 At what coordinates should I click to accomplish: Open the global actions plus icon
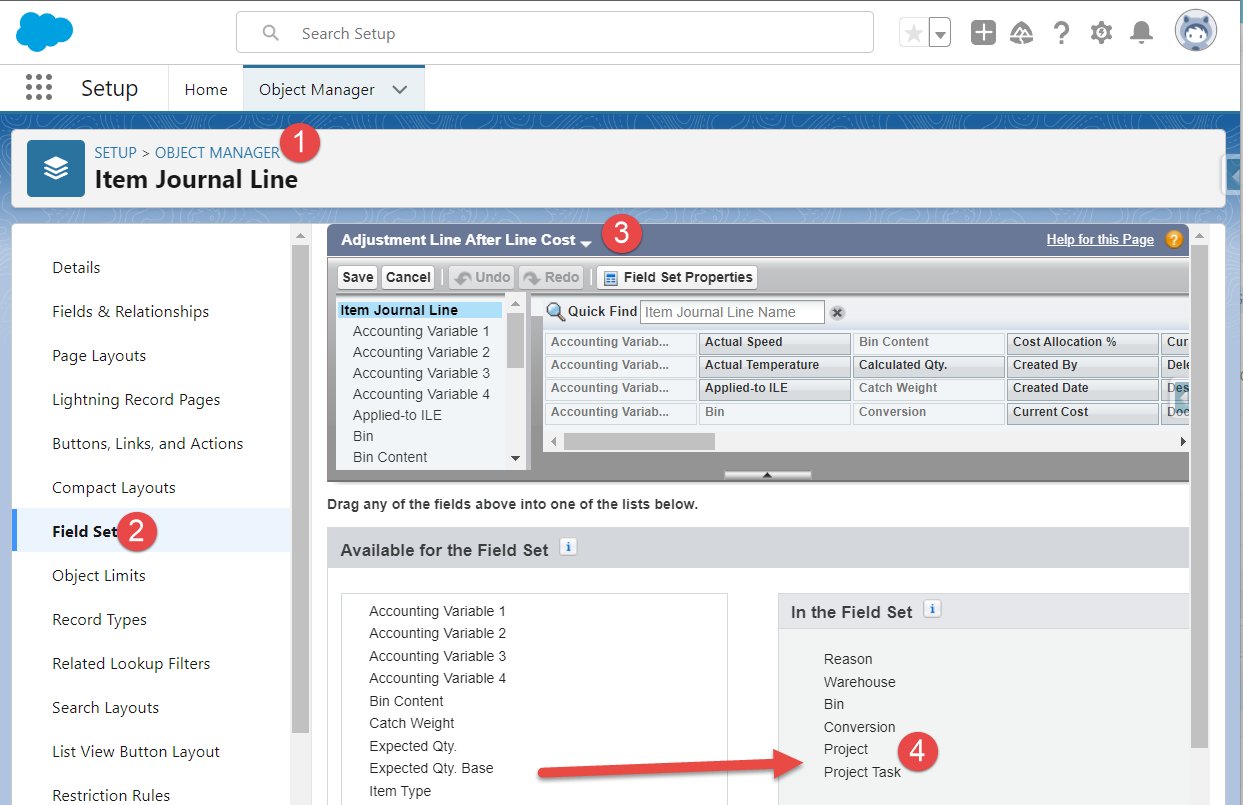pyautogui.click(x=984, y=33)
